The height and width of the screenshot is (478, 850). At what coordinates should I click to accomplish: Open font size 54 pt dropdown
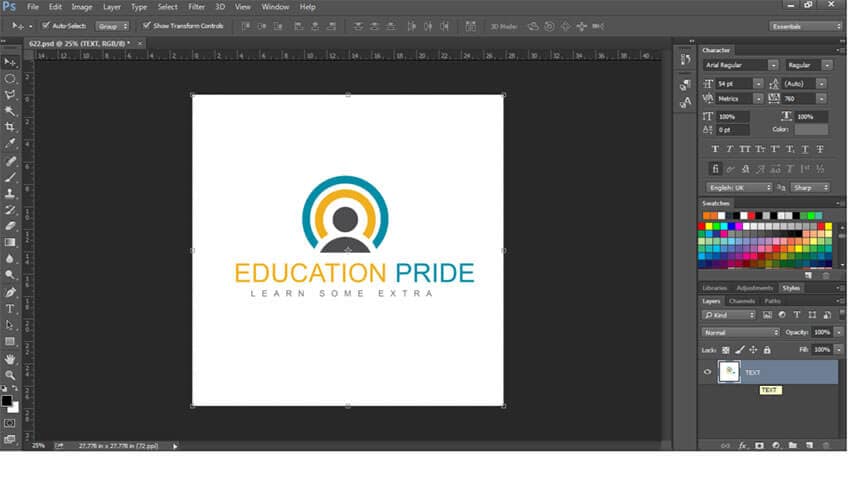click(x=758, y=84)
